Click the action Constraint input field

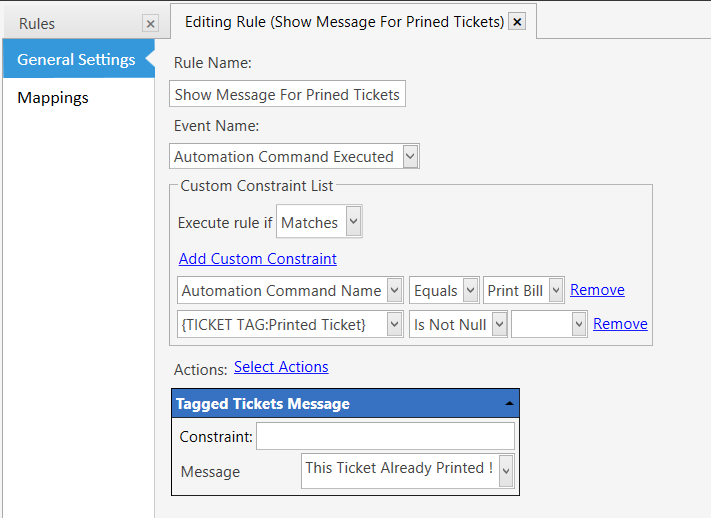(x=385, y=437)
